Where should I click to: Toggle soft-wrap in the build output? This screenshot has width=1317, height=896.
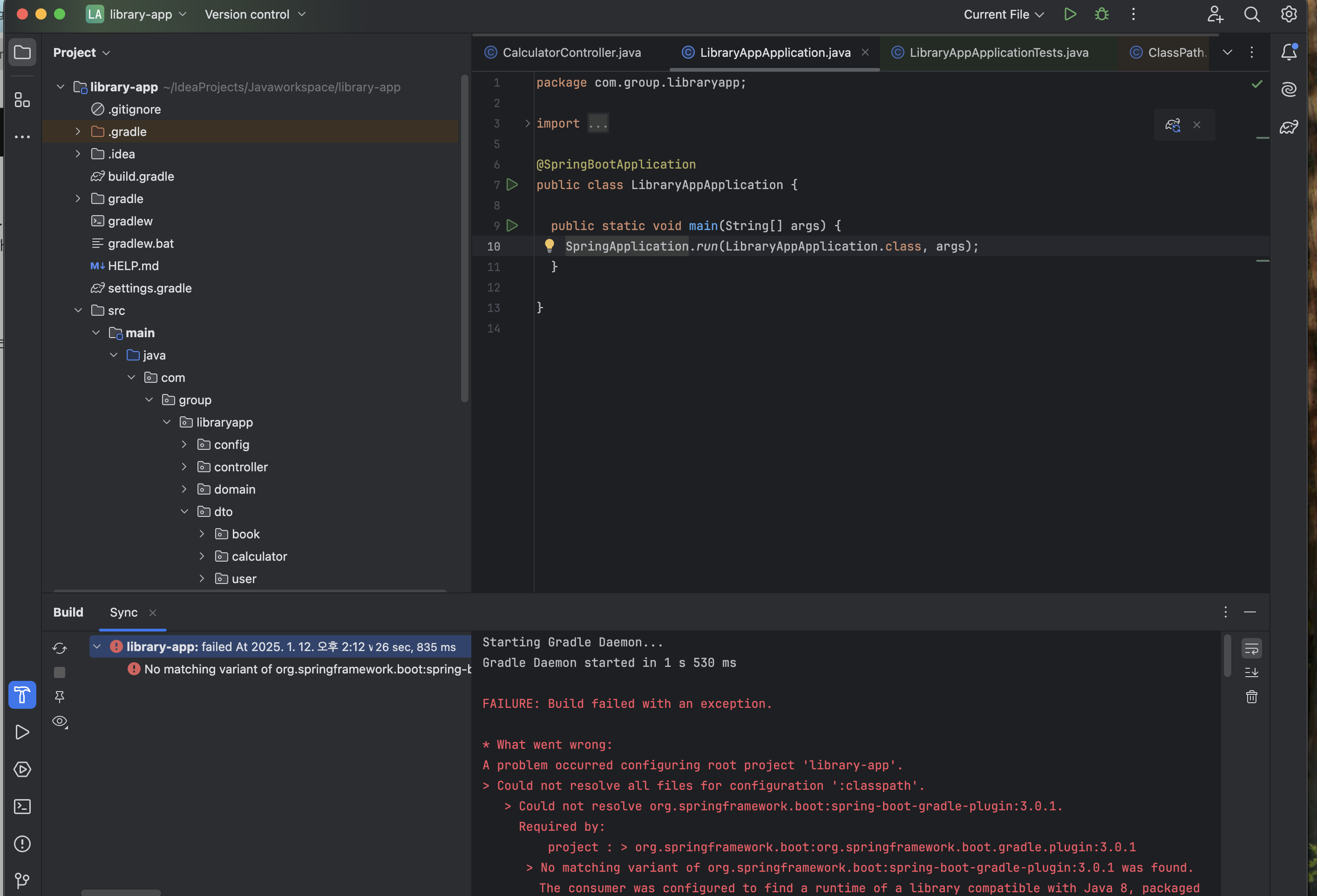pos(1251,648)
